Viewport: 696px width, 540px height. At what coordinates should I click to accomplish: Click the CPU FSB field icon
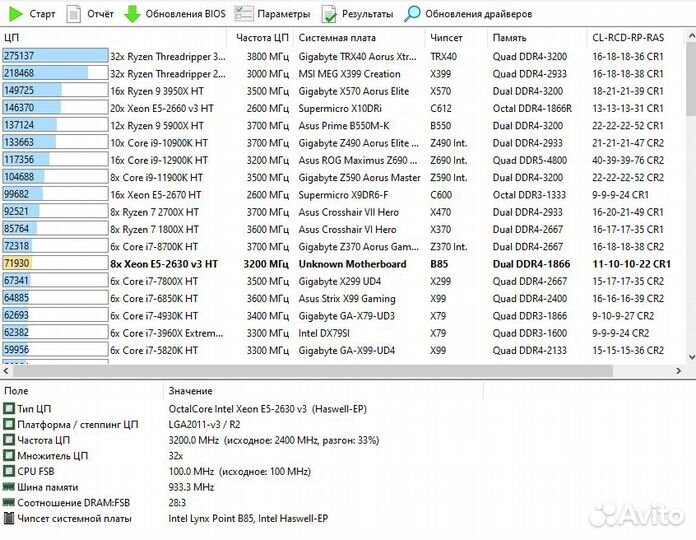(x=8, y=471)
